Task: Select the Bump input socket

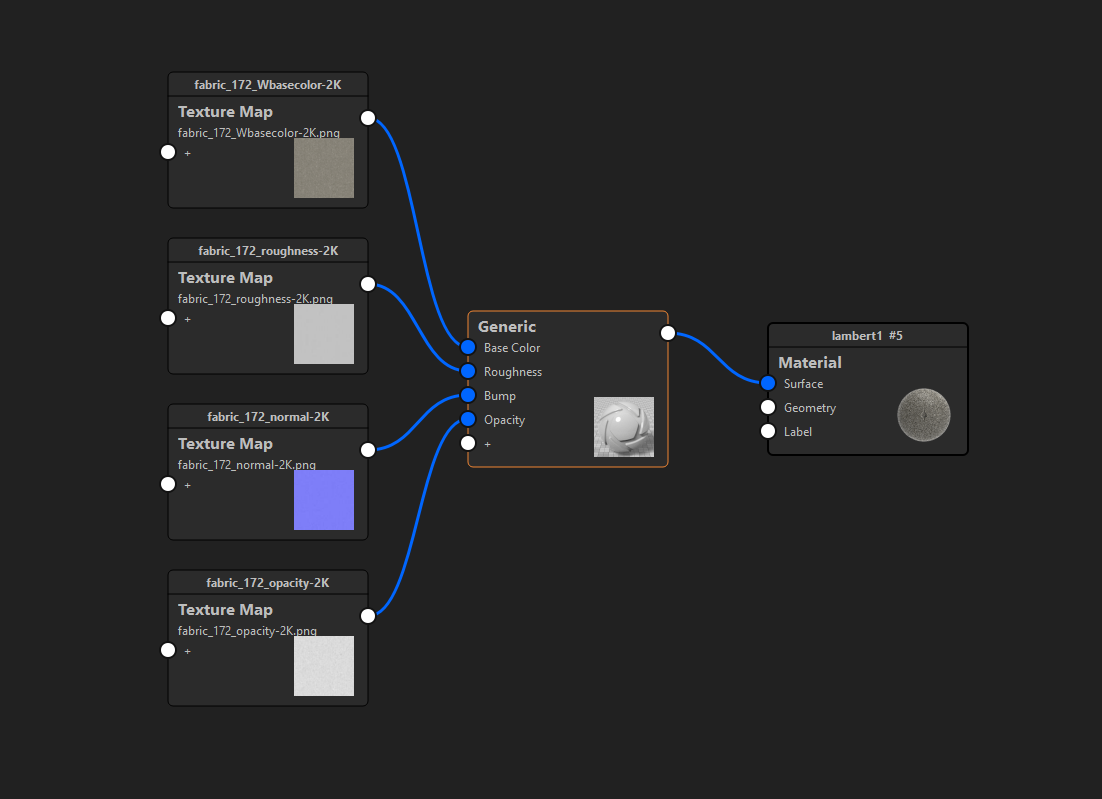Action: click(x=468, y=395)
